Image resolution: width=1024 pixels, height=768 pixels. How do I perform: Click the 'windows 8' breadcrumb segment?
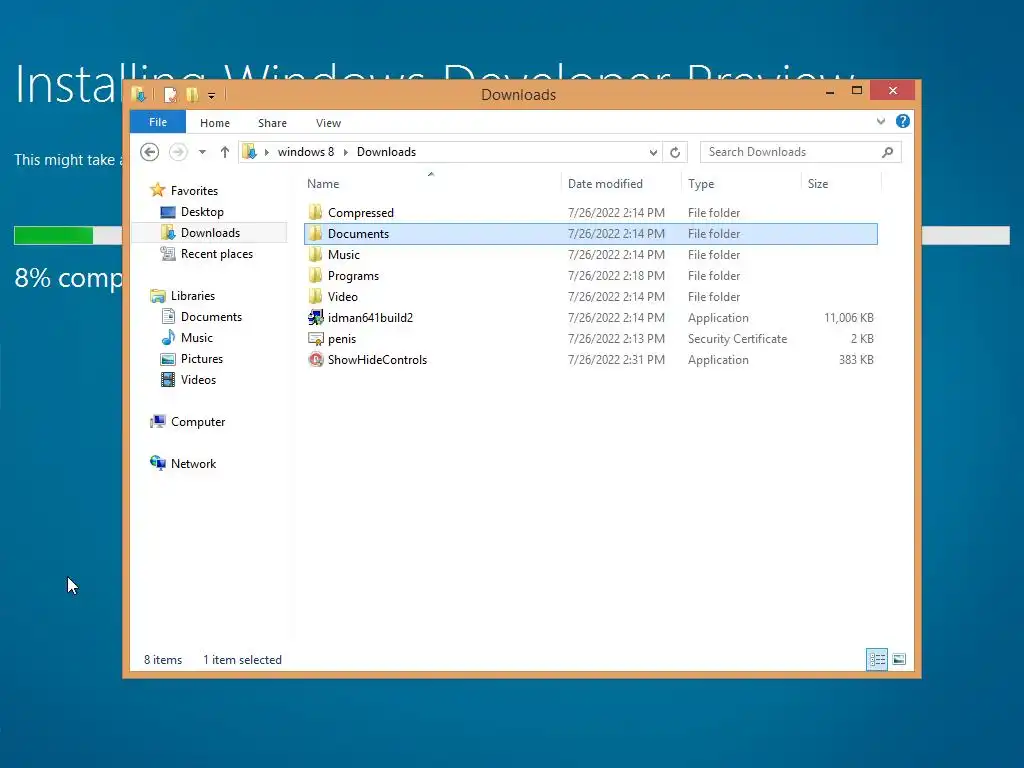pos(306,152)
